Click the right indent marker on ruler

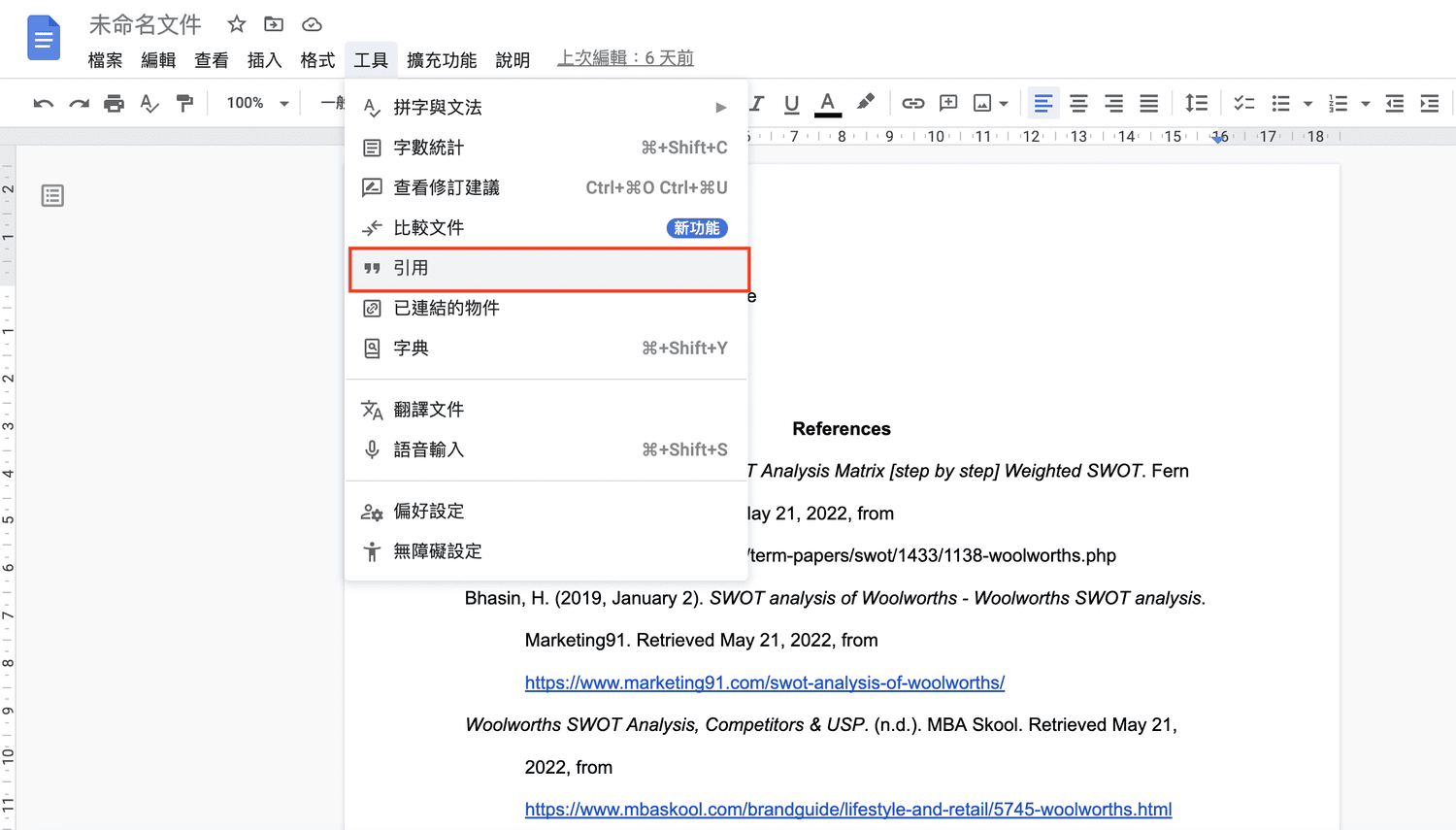point(1219,138)
